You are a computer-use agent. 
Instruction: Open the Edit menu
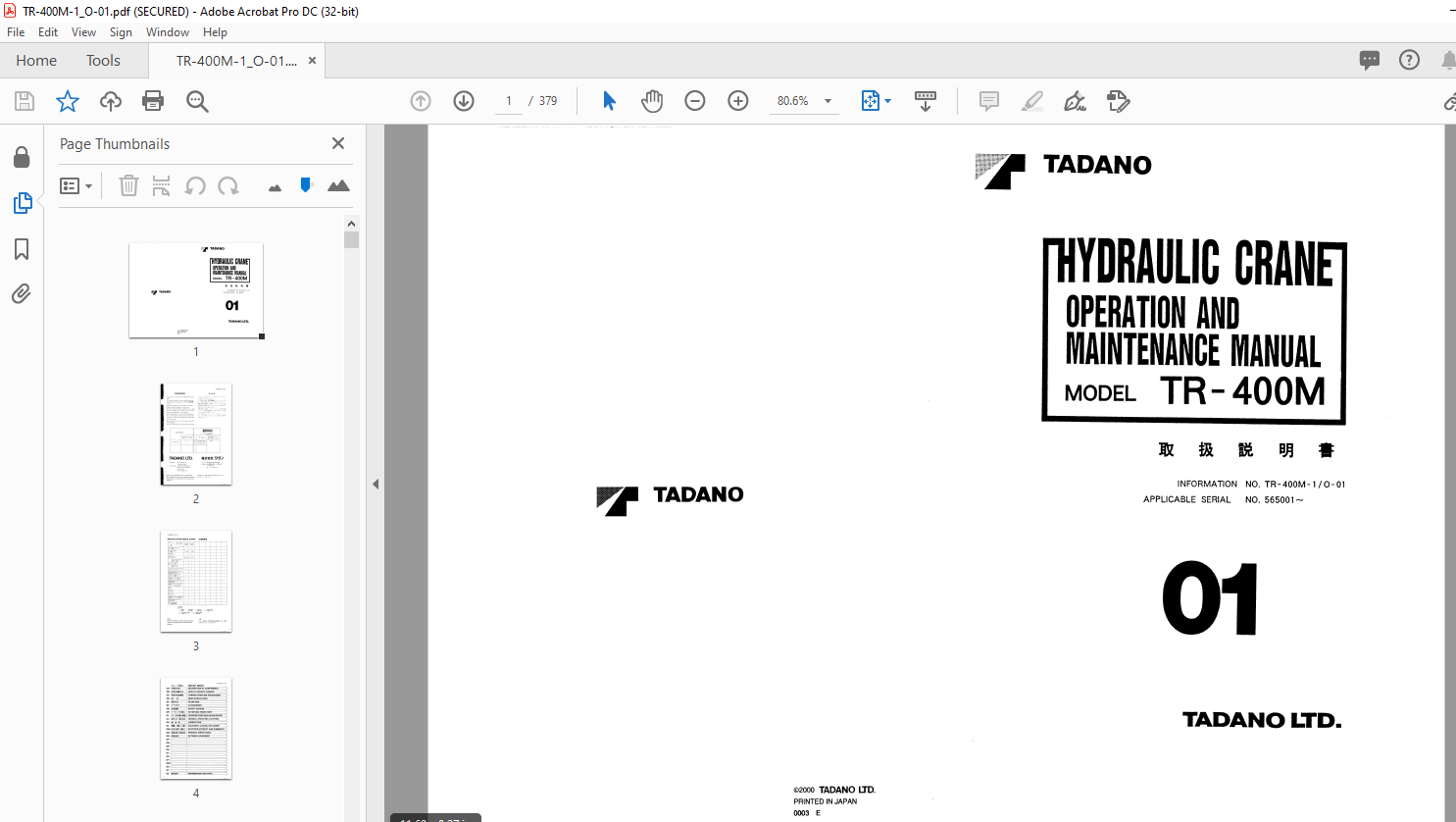coord(48,32)
